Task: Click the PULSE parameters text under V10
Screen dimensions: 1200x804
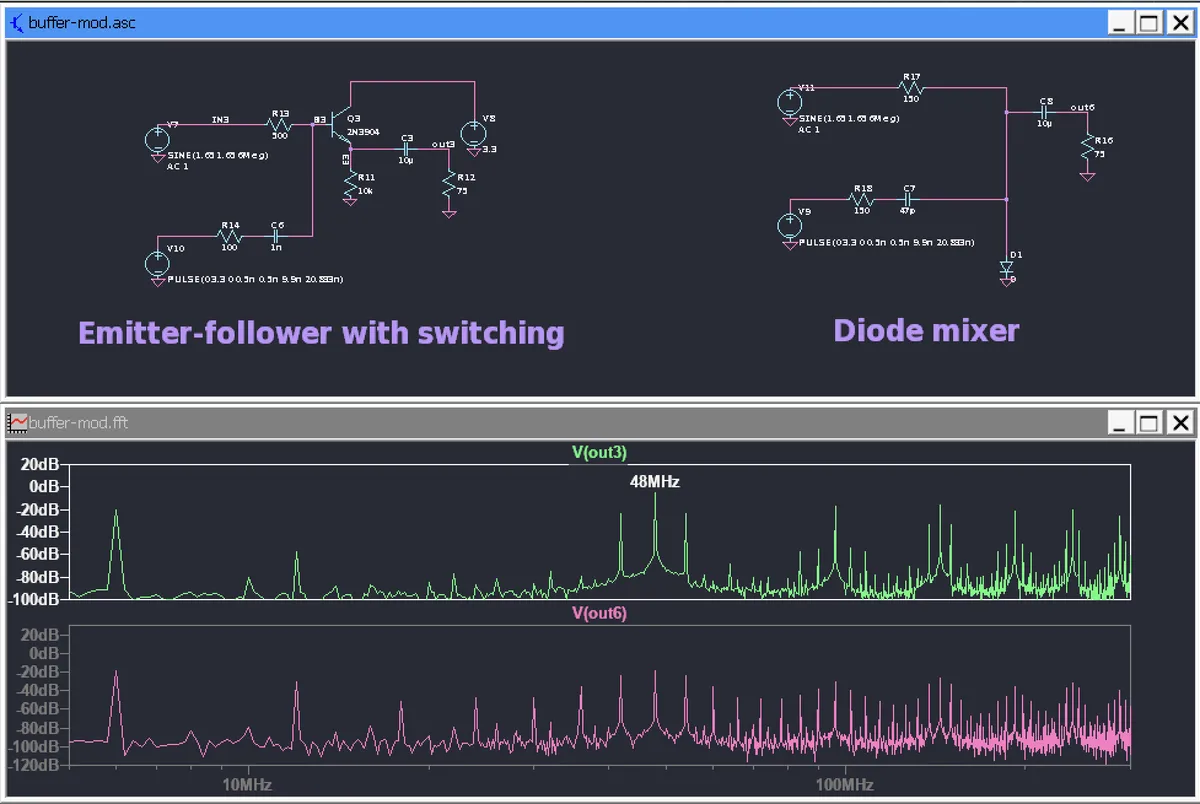Action: [x=256, y=279]
